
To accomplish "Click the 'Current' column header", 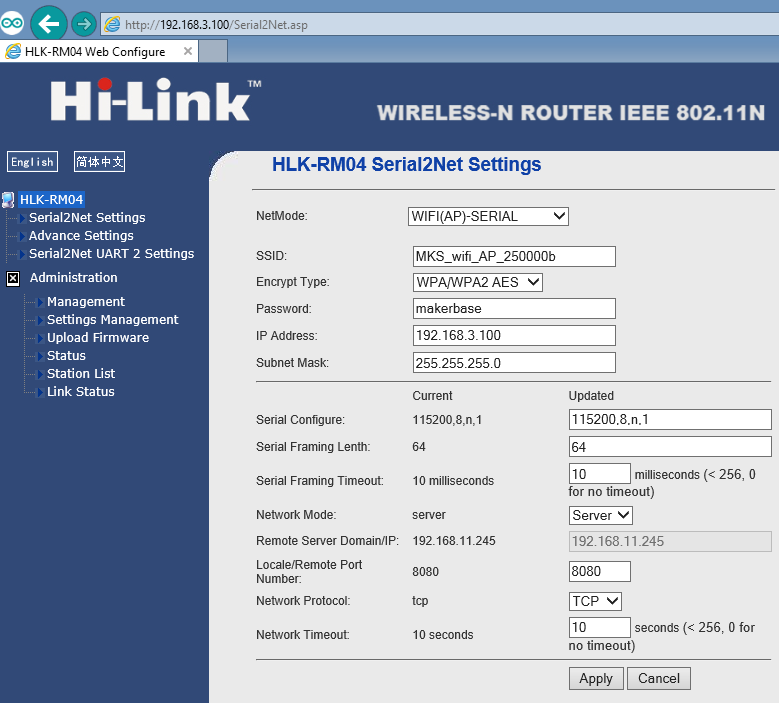I will pyautogui.click(x=432, y=395).
